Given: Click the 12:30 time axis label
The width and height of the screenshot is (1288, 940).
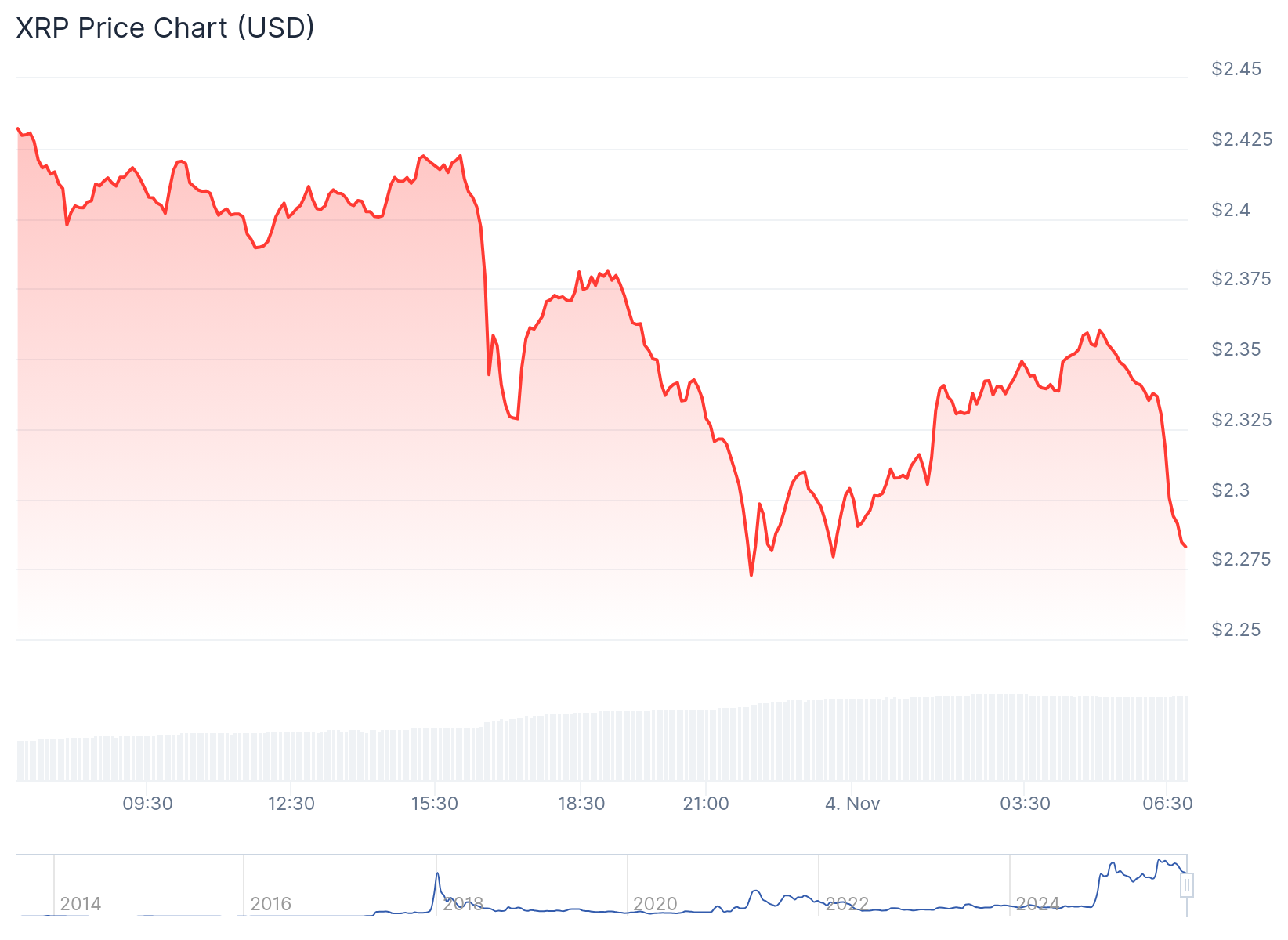Looking at the screenshot, I should [x=291, y=804].
